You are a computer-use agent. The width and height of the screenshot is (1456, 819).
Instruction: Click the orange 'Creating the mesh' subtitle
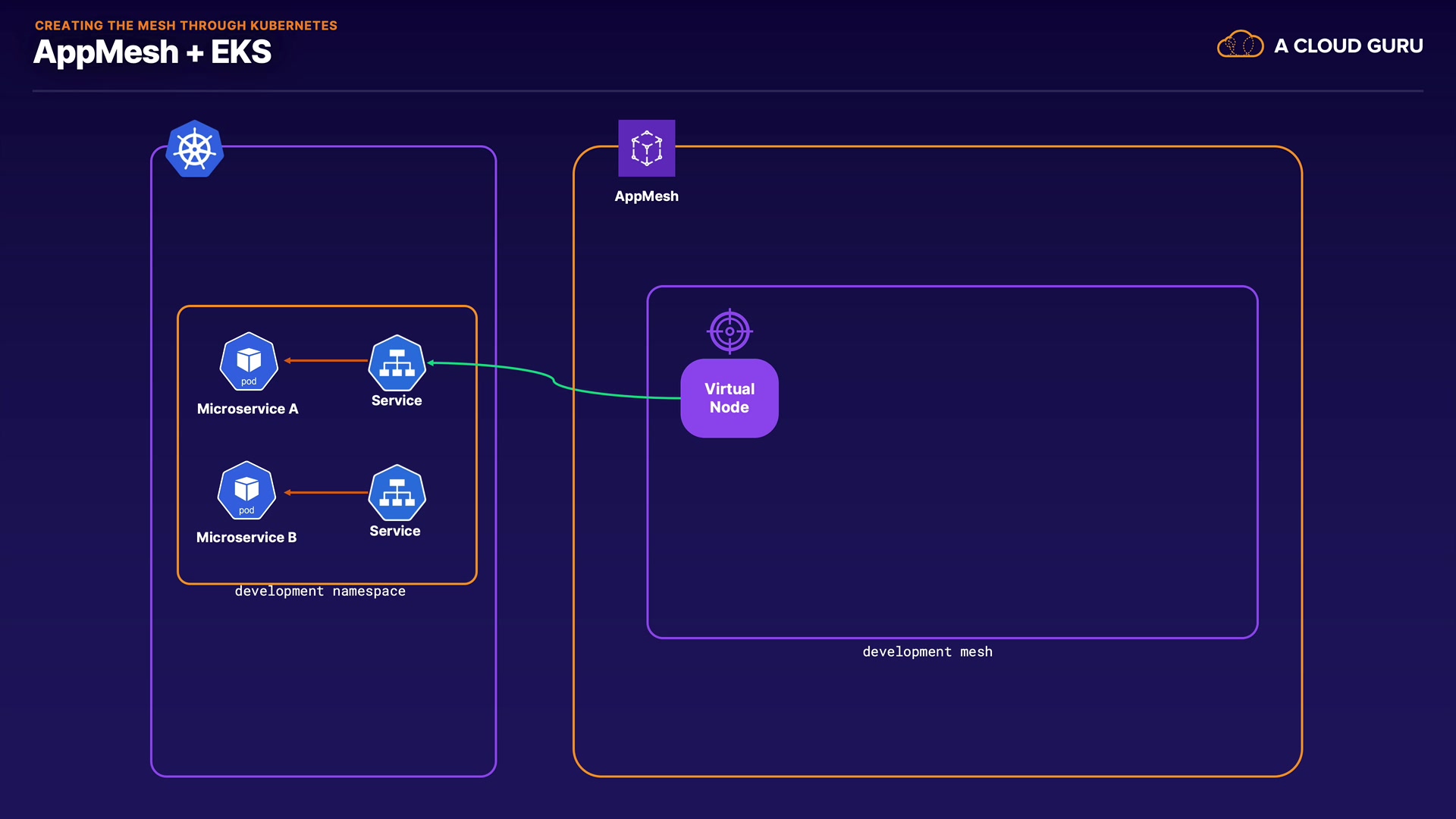186,26
